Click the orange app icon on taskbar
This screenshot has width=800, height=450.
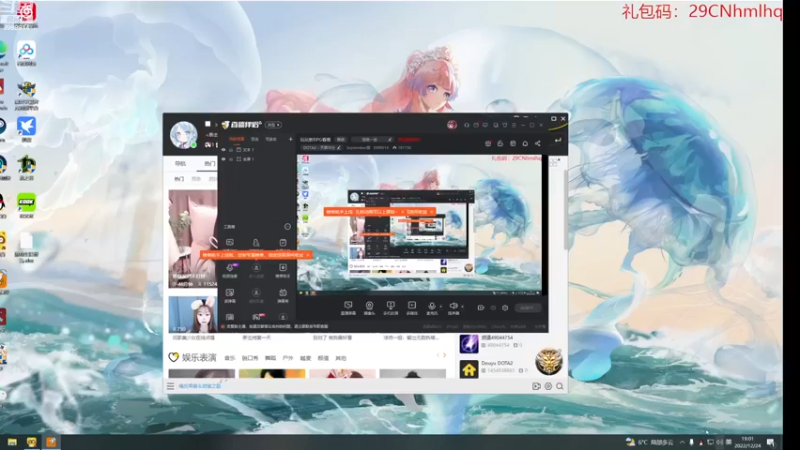[x=51, y=442]
